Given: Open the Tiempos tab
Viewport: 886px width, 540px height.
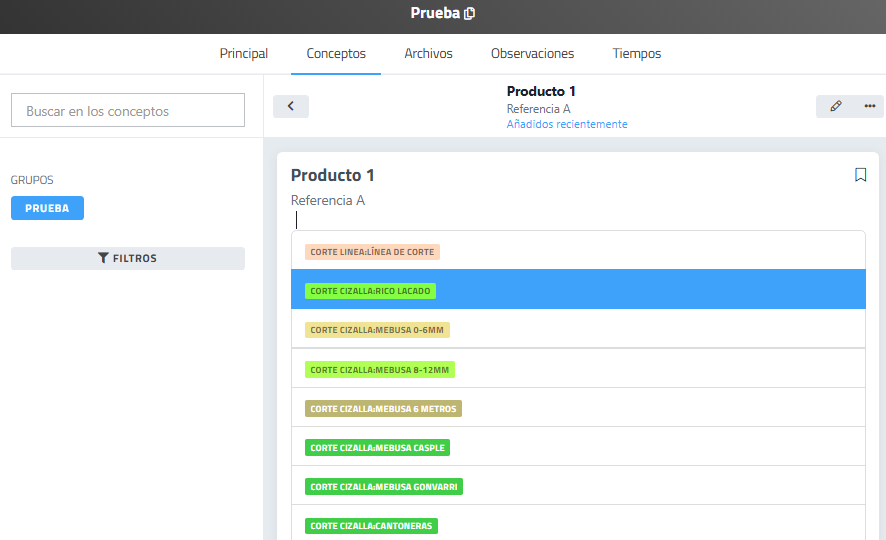Looking at the screenshot, I should tap(636, 54).
